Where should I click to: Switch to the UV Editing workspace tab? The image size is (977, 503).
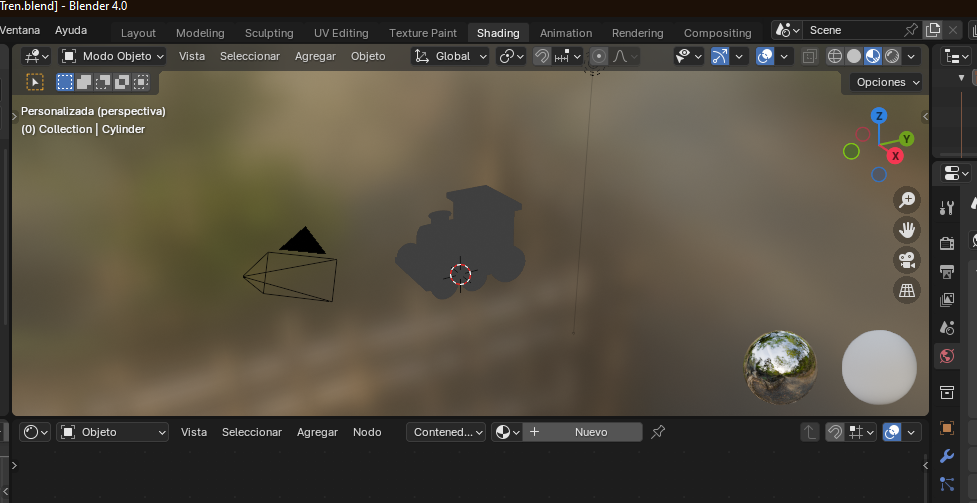[341, 33]
